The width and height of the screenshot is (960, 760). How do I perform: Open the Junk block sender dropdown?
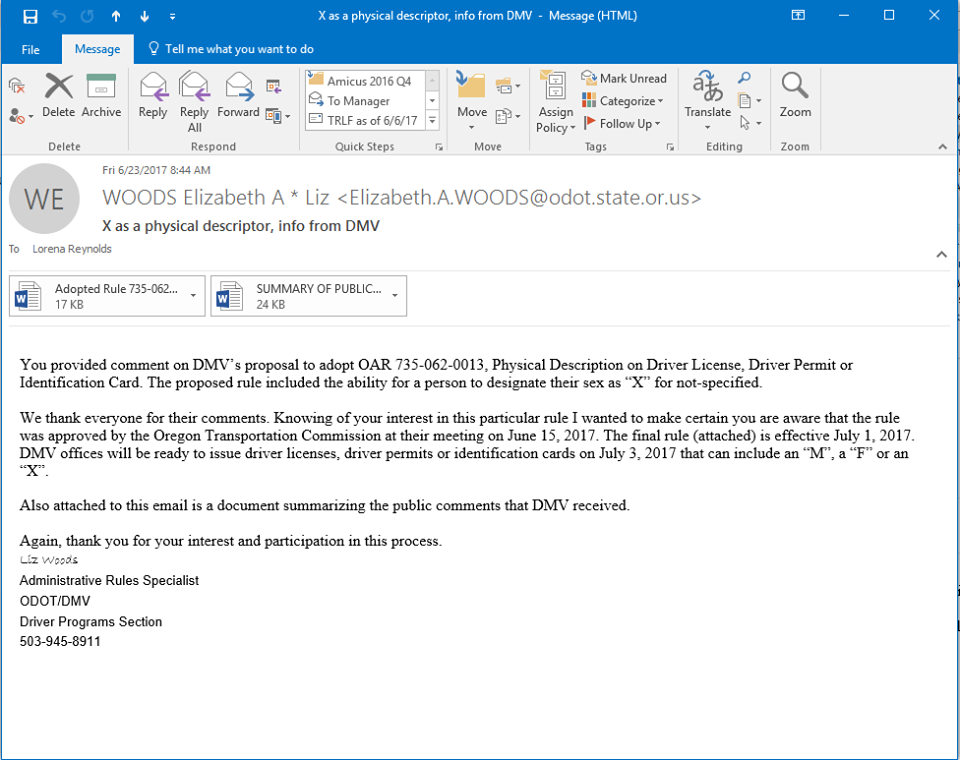tap(20, 116)
